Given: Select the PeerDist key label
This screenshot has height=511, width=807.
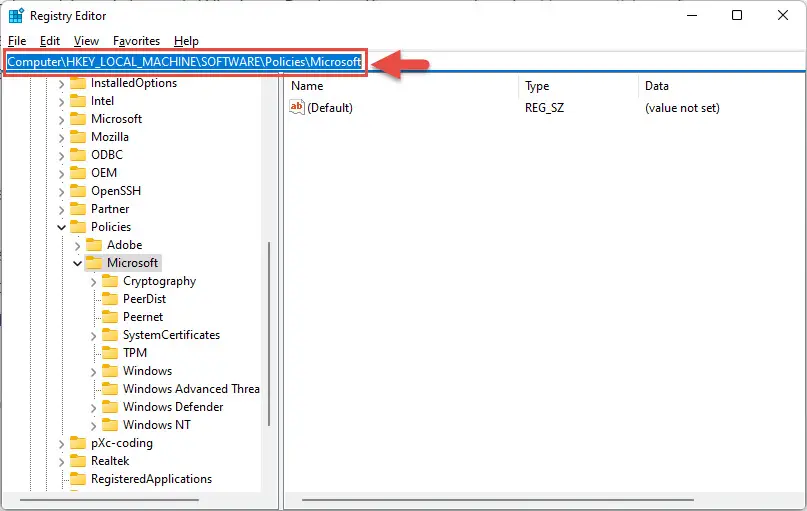Looking at the screenshot, I should [x=145, y=299].
